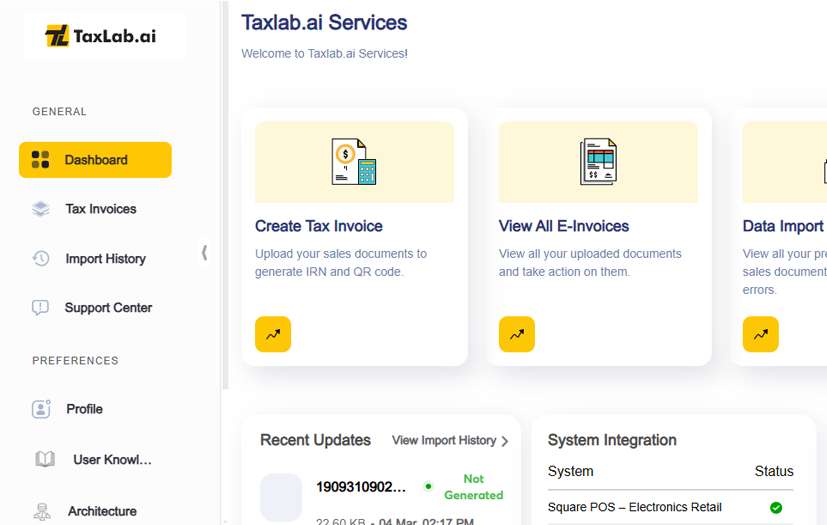Viewport: 827px width, 525px height.
Task: Click the Support Center chat icon
Action: pyautogui.click(x=41, y=308)
